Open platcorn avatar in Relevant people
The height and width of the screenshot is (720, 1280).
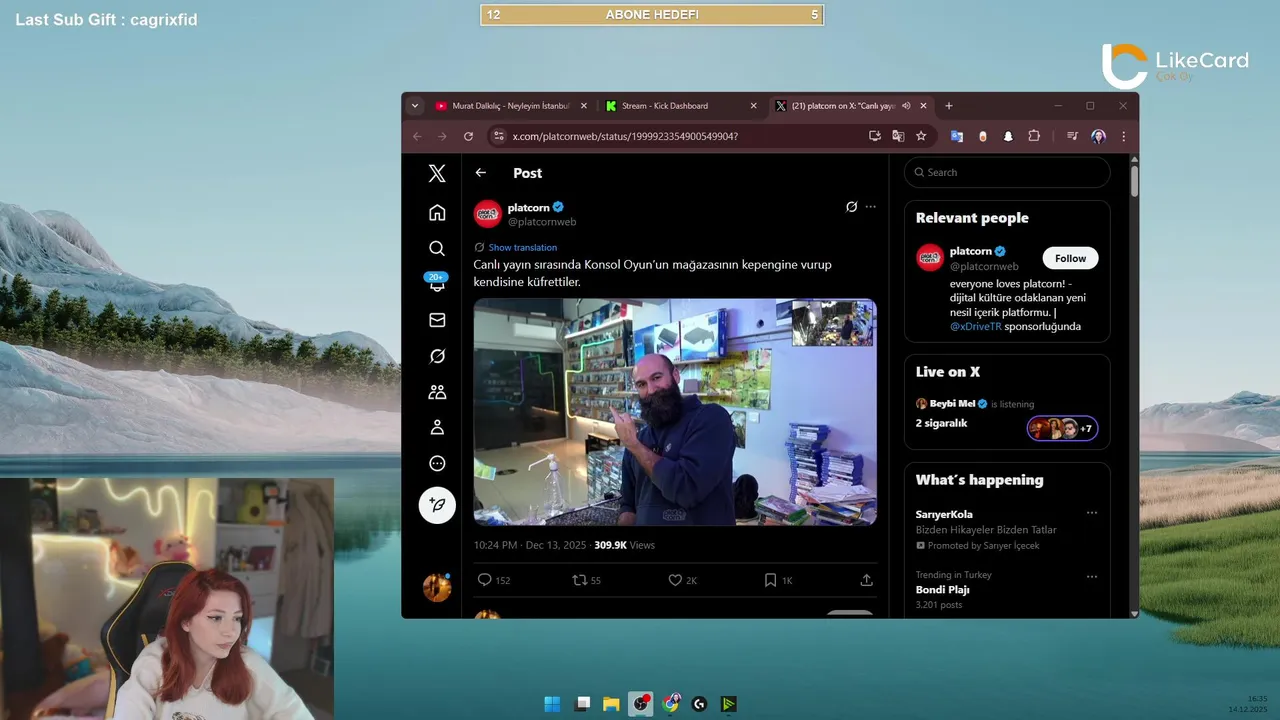click(x=930, y=257)
